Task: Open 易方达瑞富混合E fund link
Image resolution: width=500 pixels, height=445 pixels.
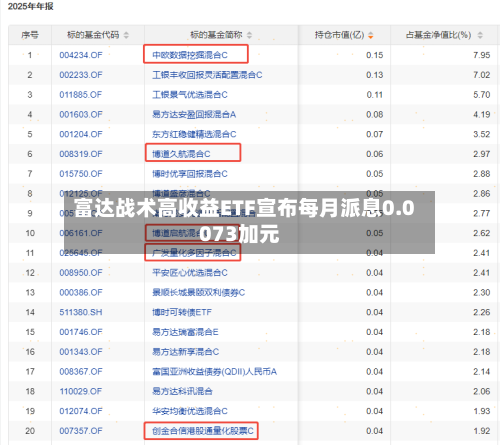Action: pyautogui.click(x=185, y=332)
